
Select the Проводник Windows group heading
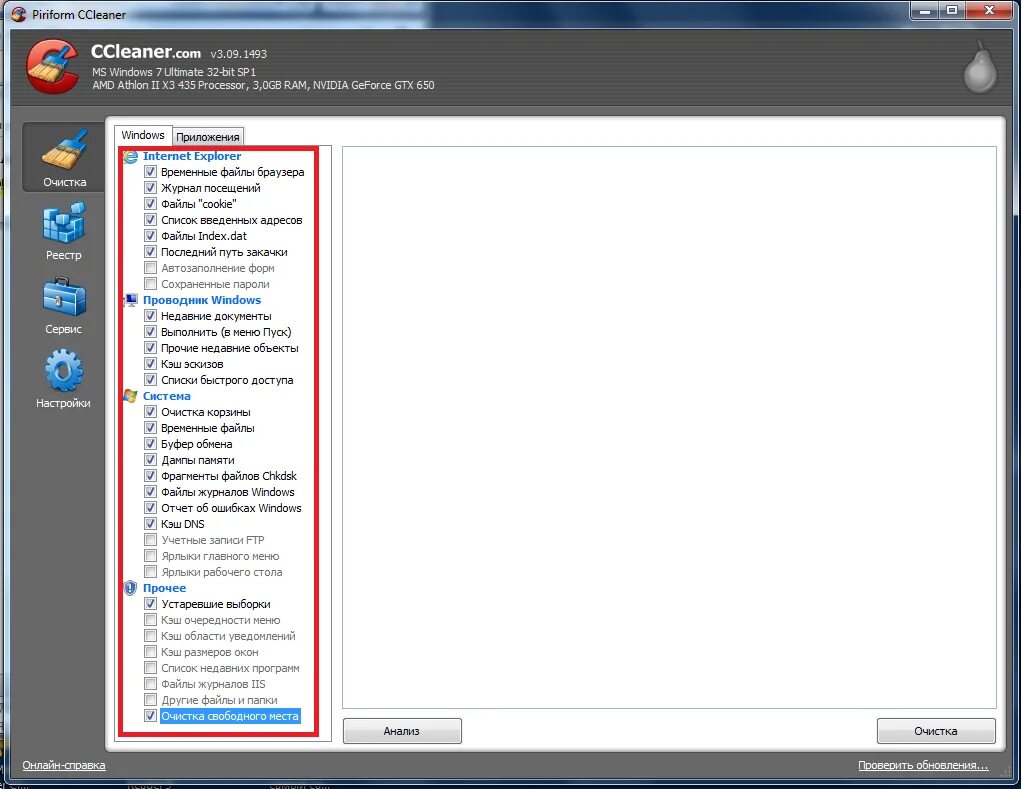click(x=202, y=300)
